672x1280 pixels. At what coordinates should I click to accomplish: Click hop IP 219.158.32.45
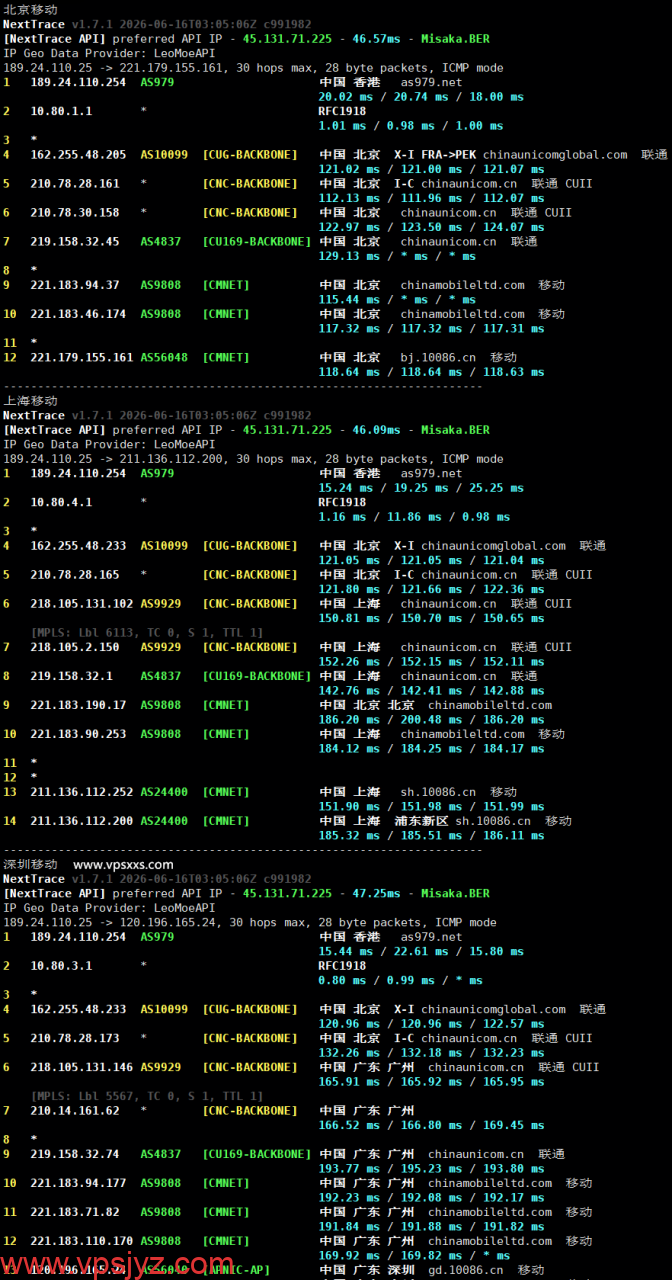click(75, 241)
